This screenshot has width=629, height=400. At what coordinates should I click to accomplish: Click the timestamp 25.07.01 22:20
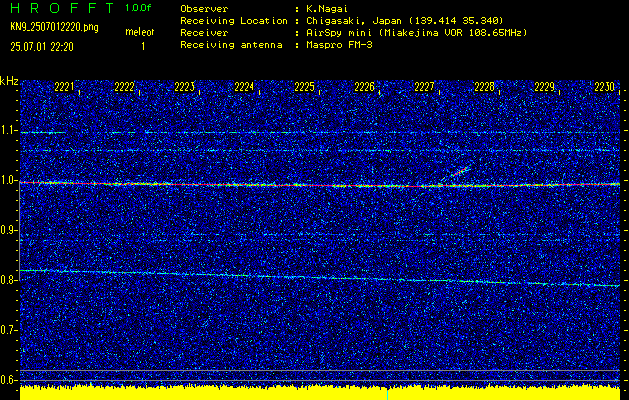[x=42, y=47]
